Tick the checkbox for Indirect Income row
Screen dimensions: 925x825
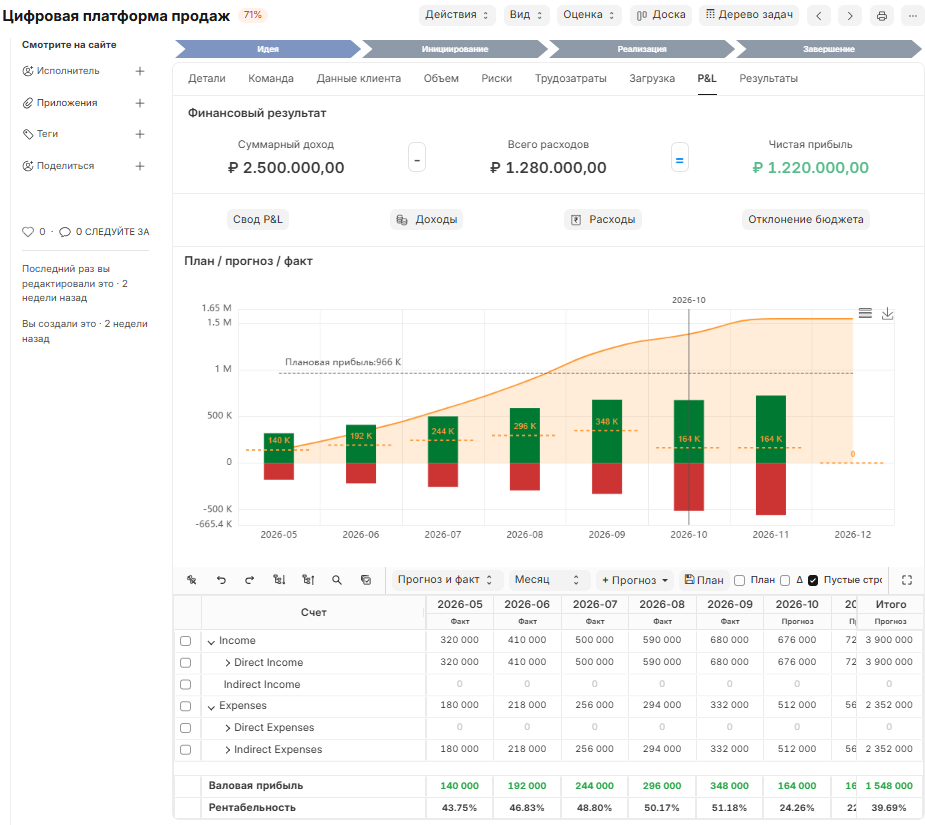pos(186,685)
